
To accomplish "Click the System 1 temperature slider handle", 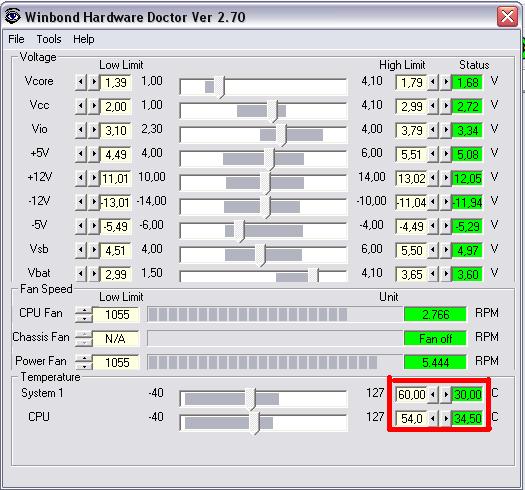I will (250, 399).
